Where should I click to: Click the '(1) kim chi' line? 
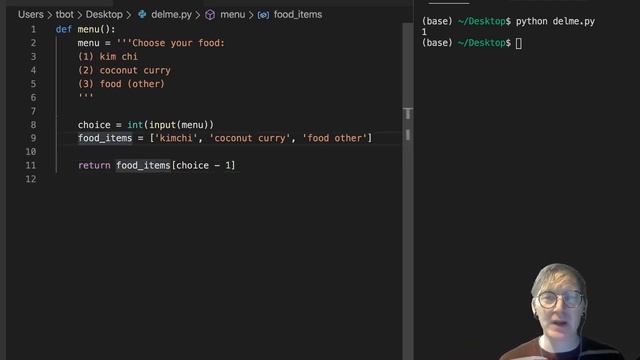click(108, 57)
